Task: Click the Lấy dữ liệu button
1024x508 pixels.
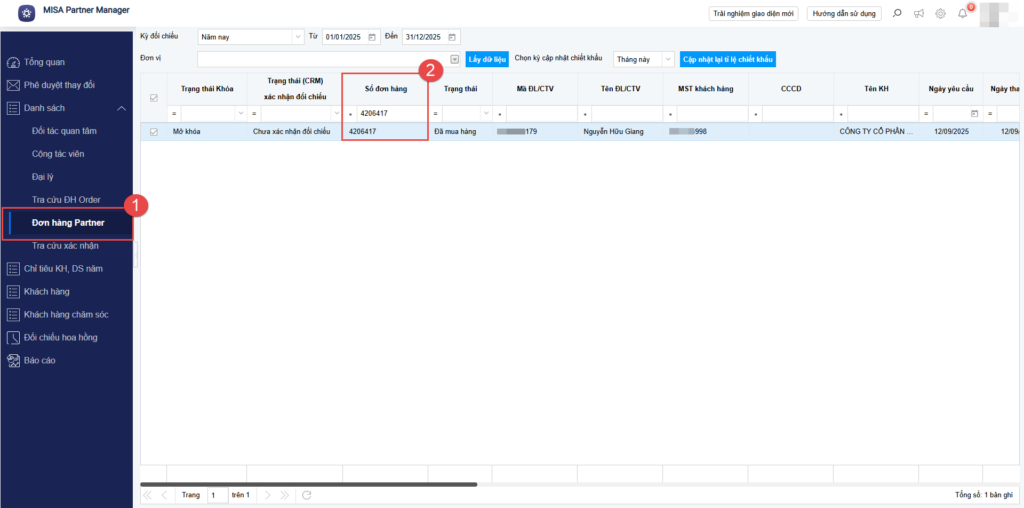Action: 487,59
